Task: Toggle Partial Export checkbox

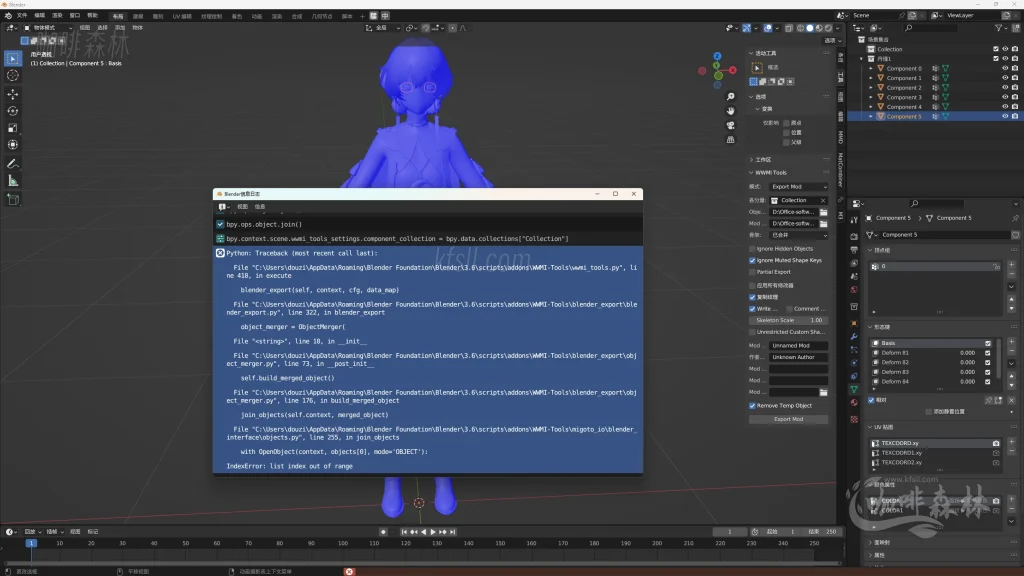Action: pyautogui.click(x=753, y=272)
